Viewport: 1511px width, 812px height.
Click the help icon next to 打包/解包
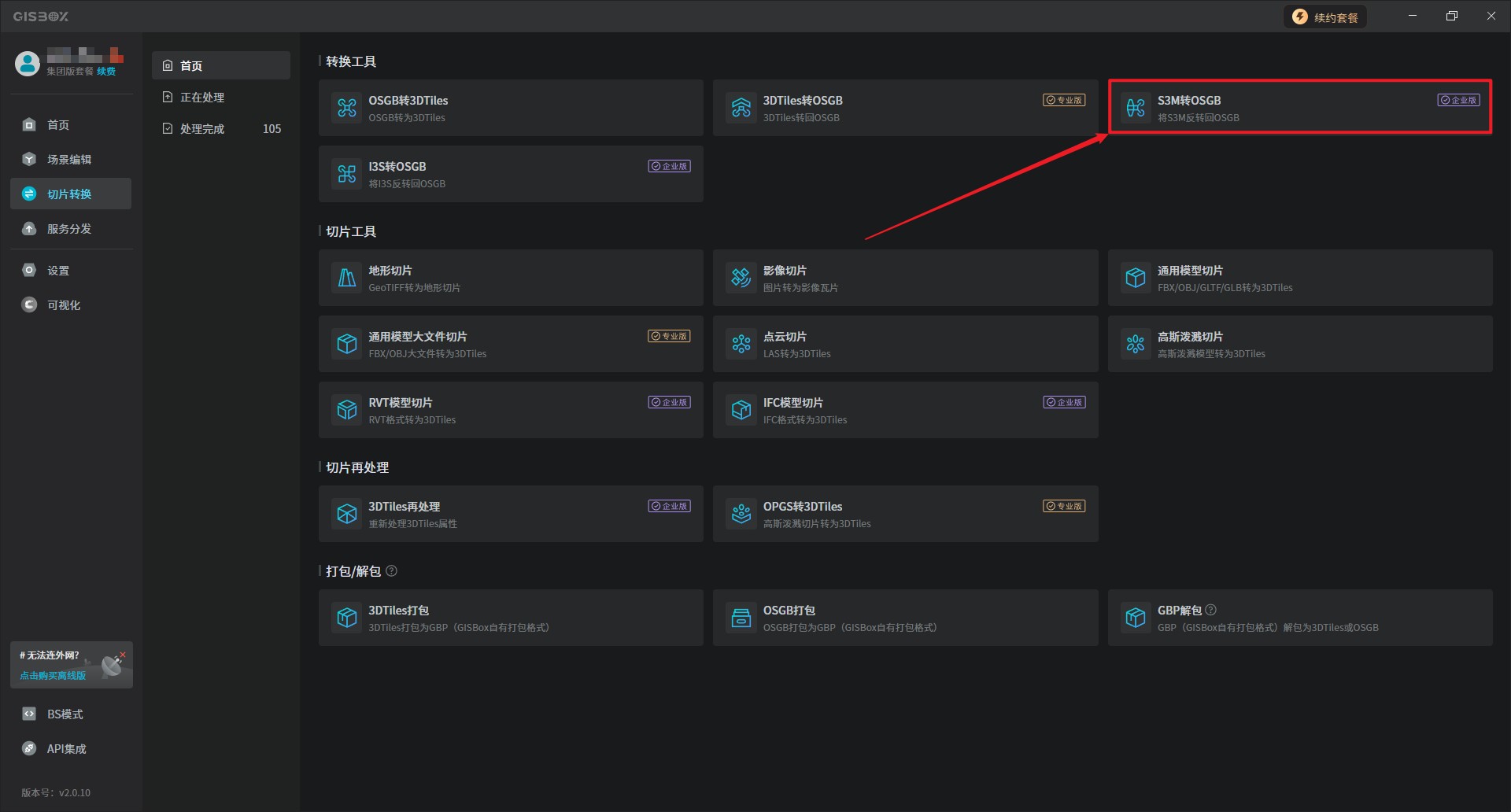coord(392,571)
